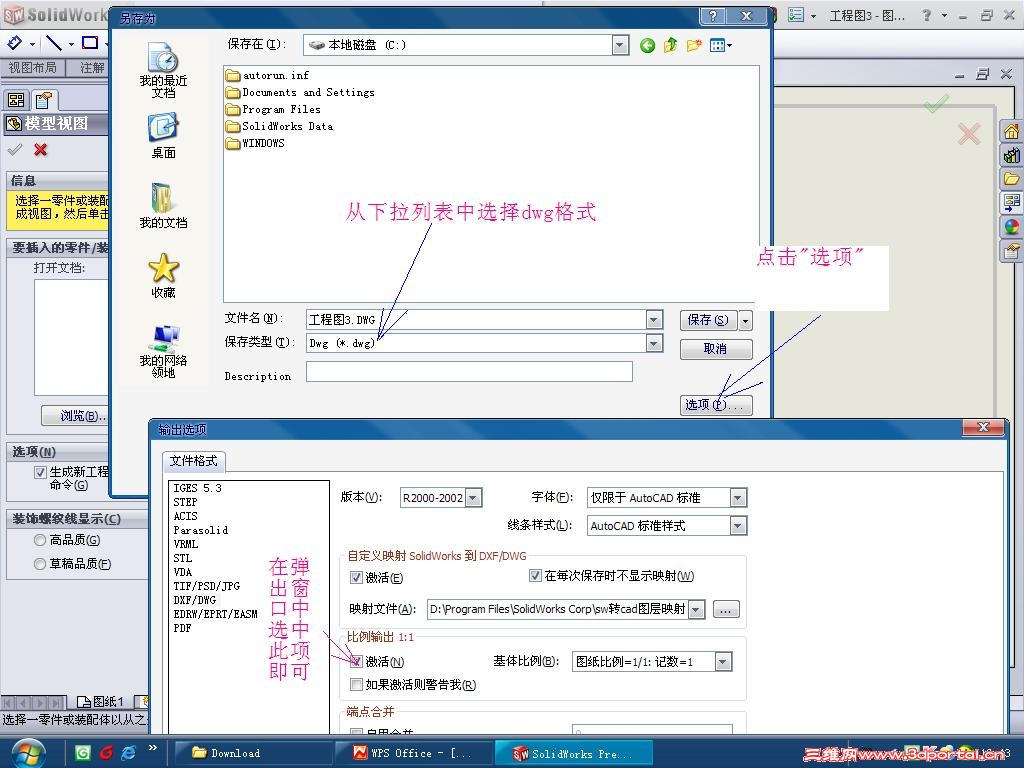Launch Internet Explorer from quick launch
Image resolution: width=1024 pixels, height=768 pixels.
tap(129, 753)
